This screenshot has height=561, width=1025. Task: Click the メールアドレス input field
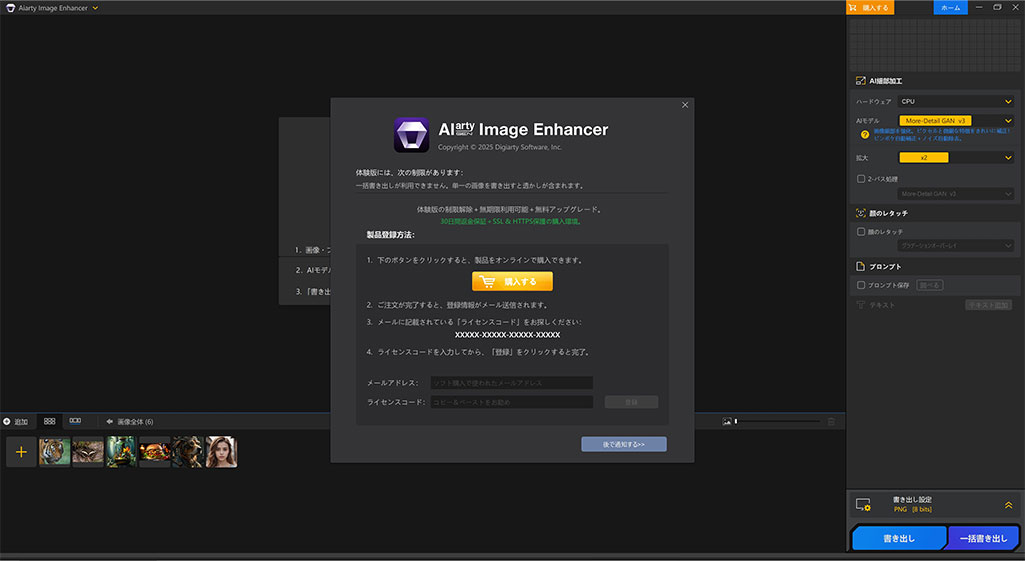pyautogui.click(x=511, y=382)
